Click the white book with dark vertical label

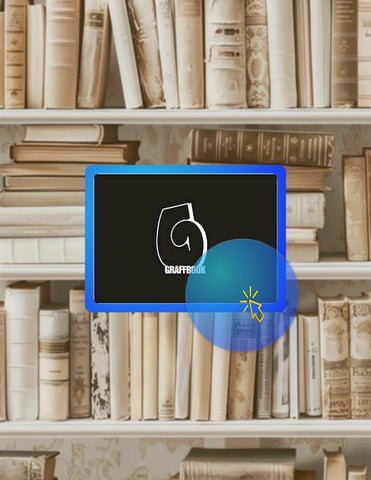click(312, 365)
